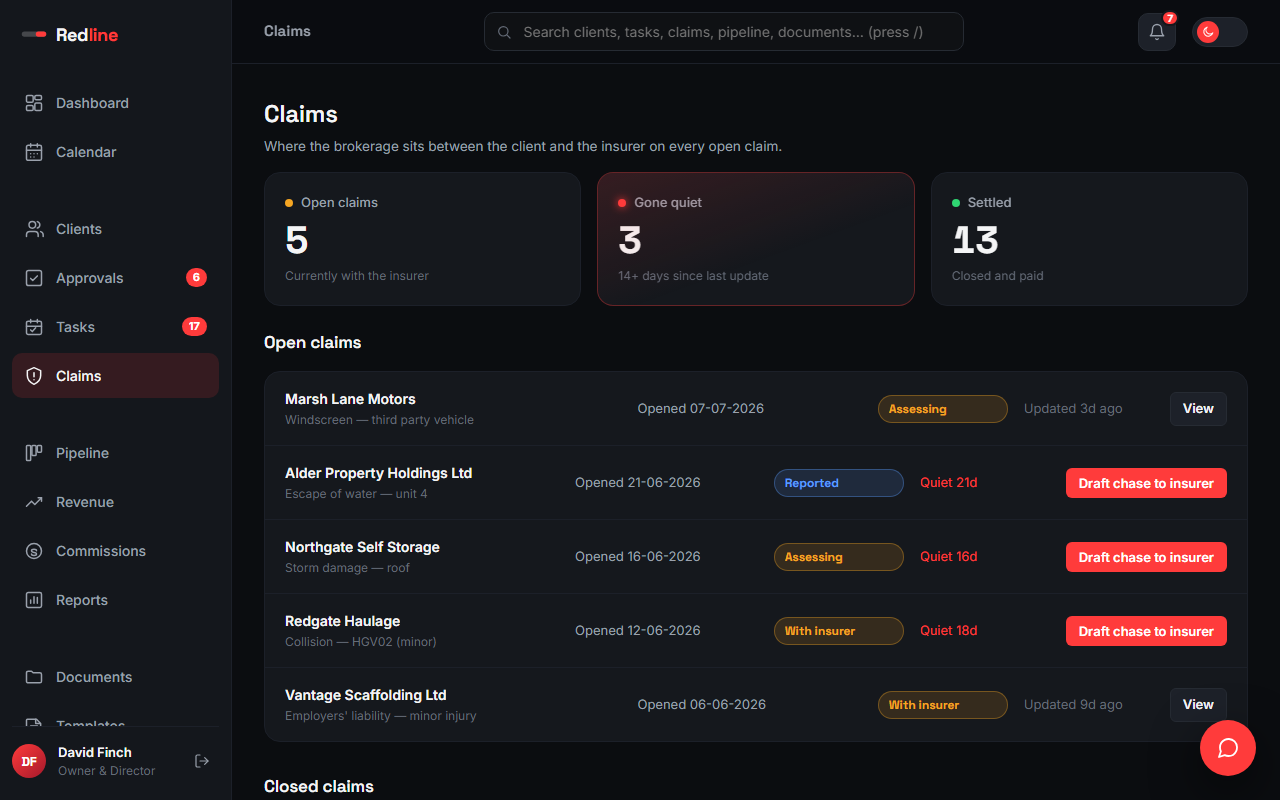Viewport: 1280px width, 800px height.
Task: Open the Dashboard icon in sidebar
Action: pos(34,103)
